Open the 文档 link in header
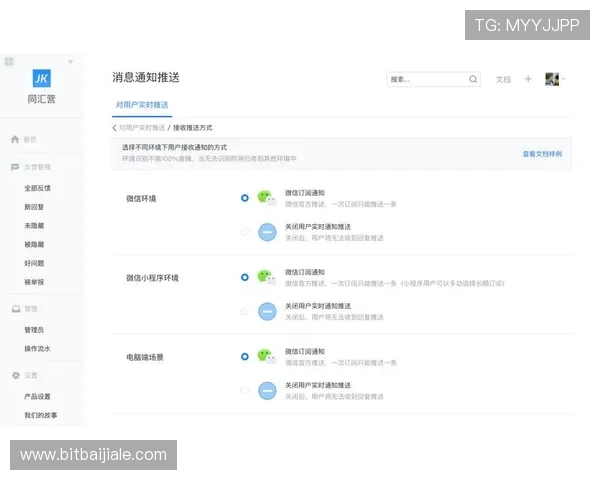Screen dimensions: 600x480 point(503,79)
